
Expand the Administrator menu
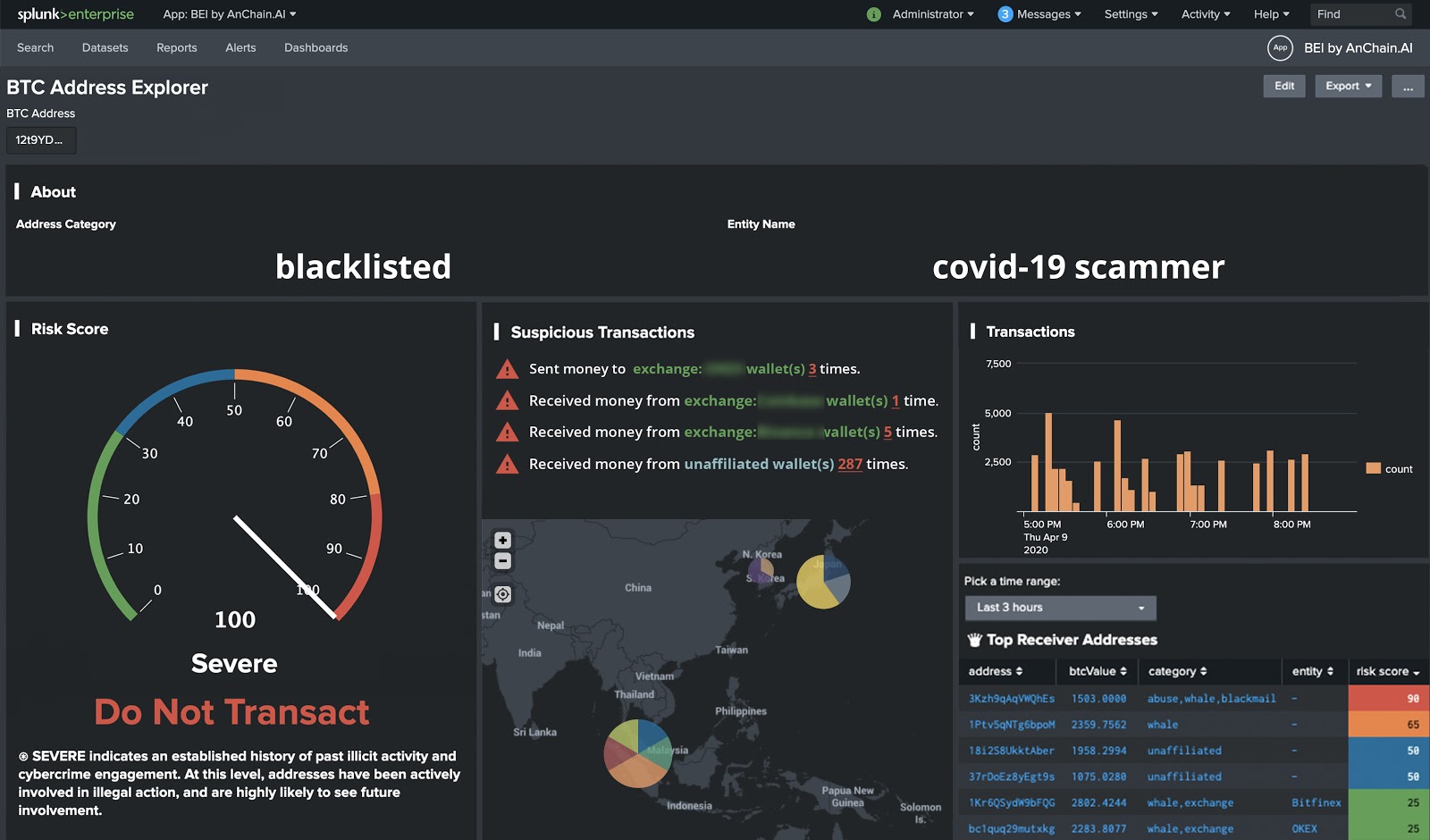[933, 14]
